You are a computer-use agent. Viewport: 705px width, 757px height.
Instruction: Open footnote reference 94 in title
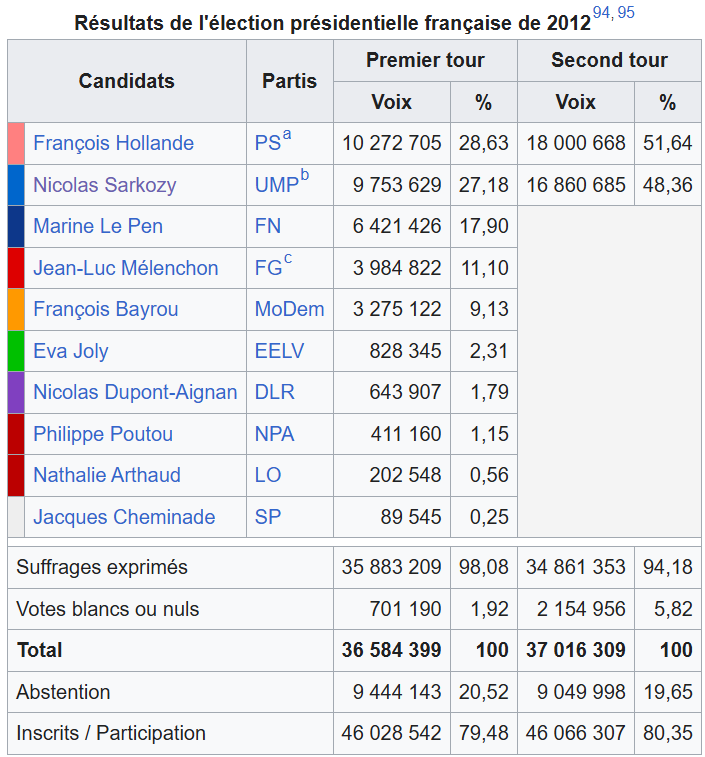(602, 13)
